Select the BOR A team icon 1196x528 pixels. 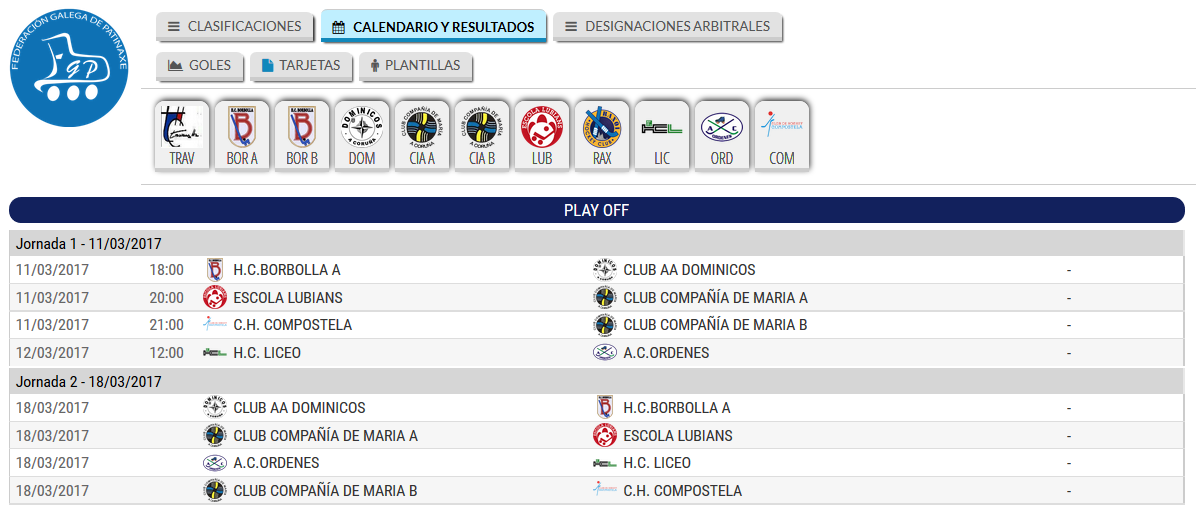click(x=242, y=136)
